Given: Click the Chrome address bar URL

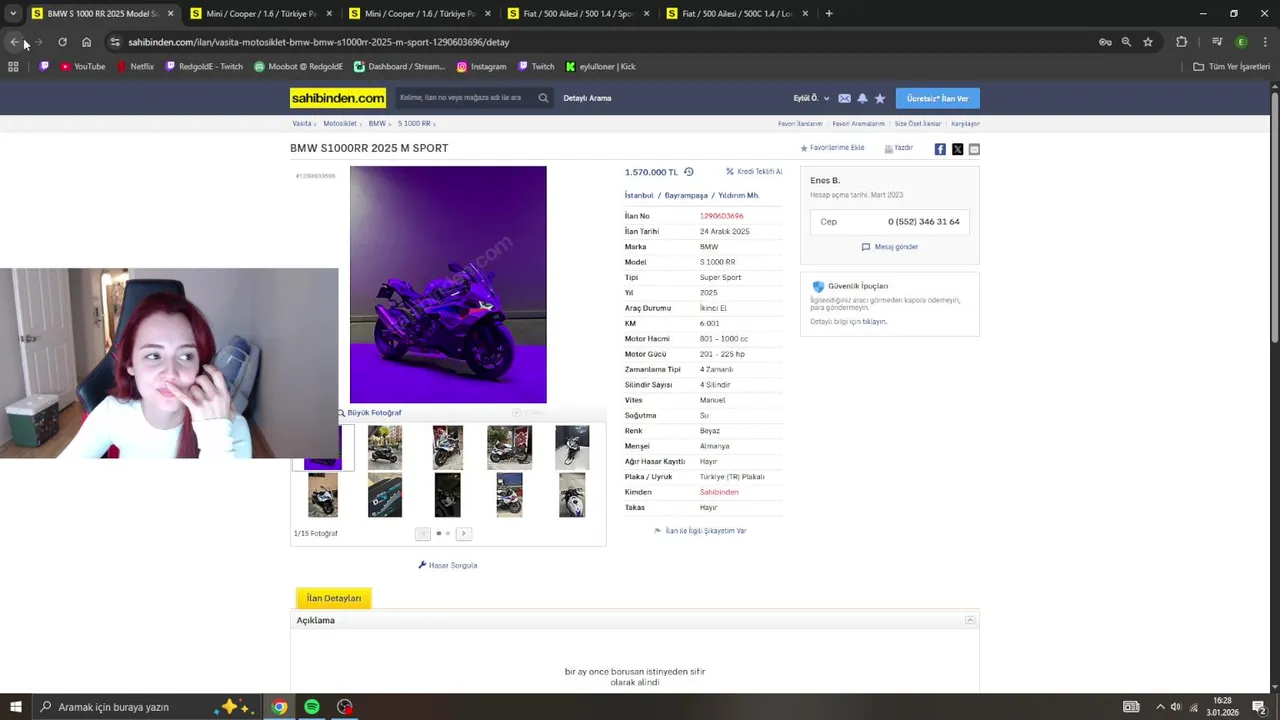Looking at the screenshot, I should point(319,42).
